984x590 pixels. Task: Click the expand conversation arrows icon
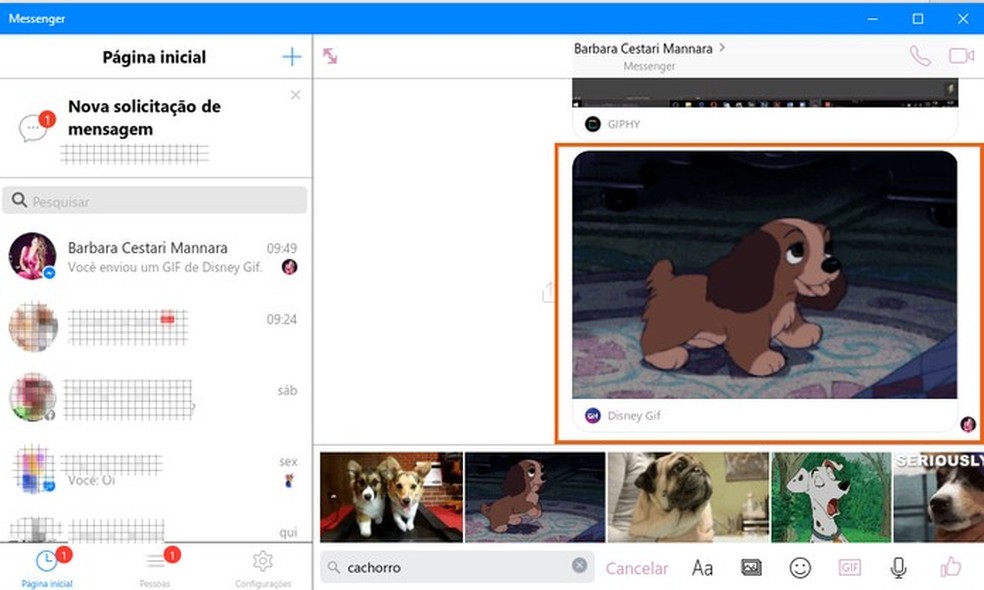click(x=328, y=54)
